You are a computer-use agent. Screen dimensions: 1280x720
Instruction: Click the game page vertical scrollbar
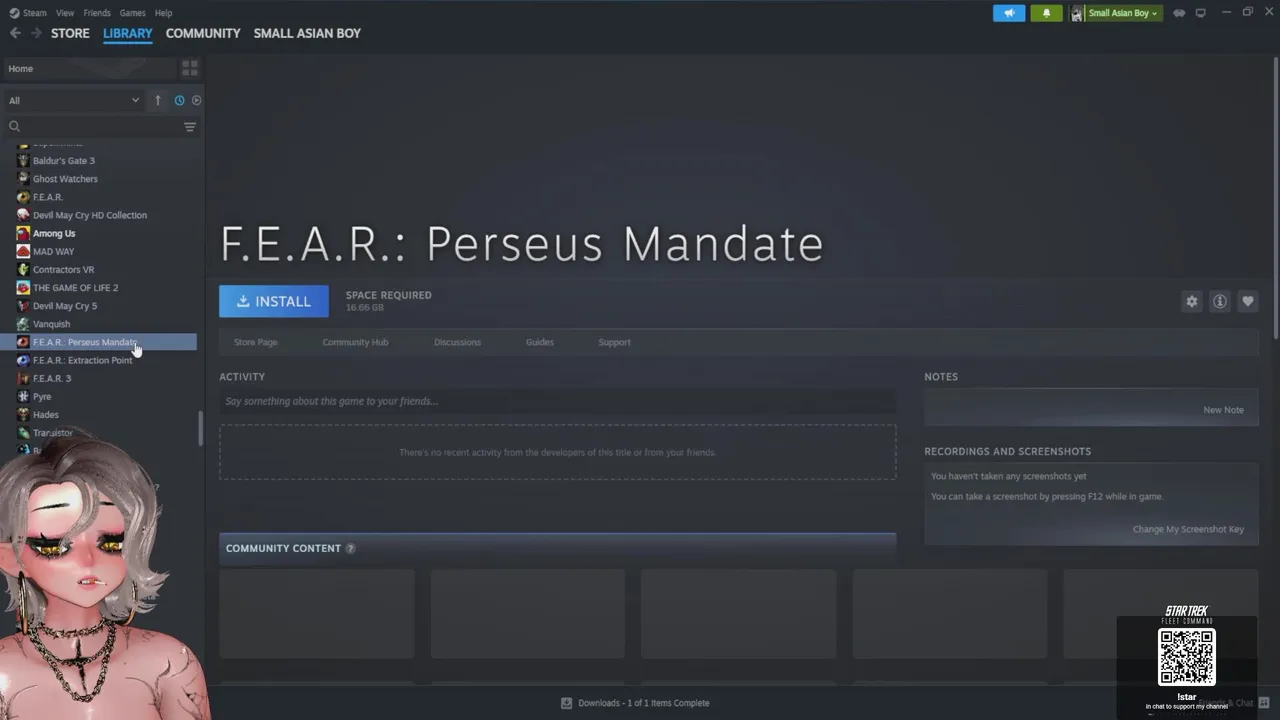[x=1275, y=200]
